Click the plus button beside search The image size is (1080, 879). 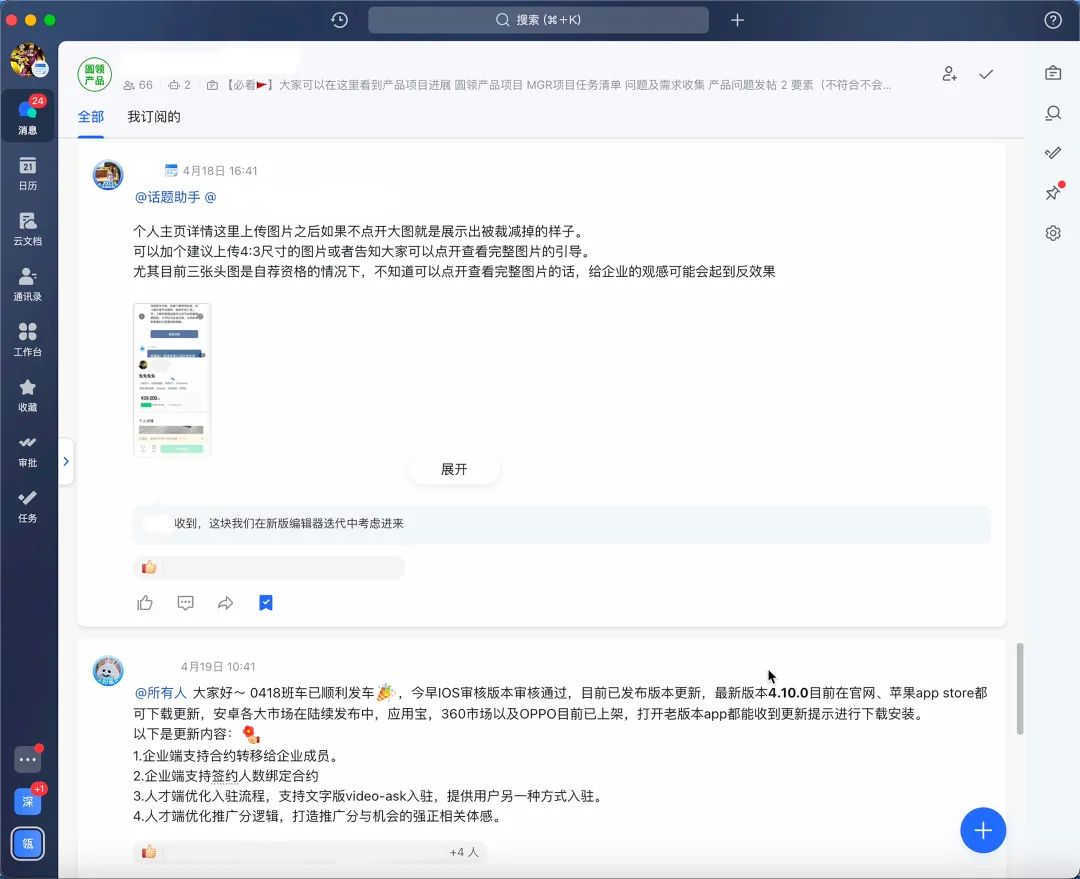[737, 20]
